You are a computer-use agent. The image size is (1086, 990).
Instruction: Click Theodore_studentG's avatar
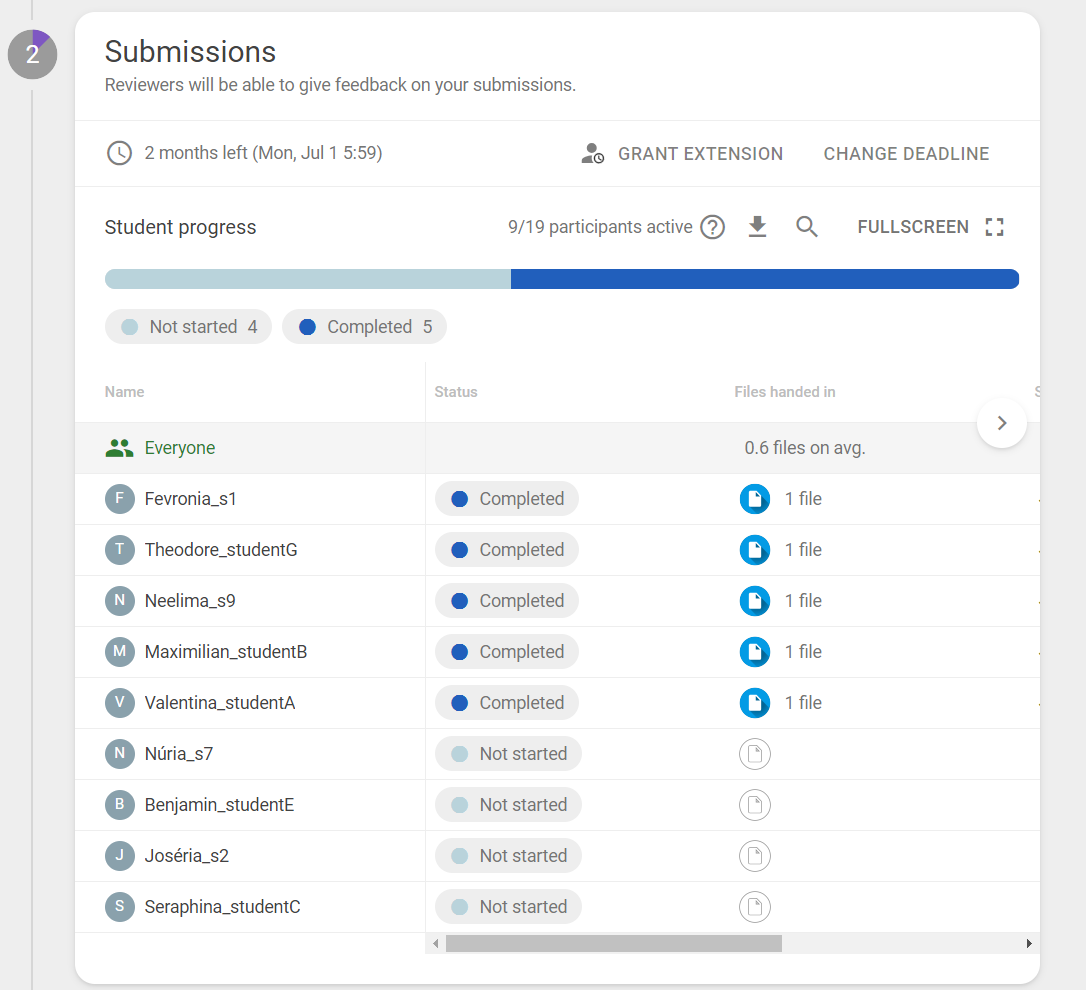pyautogui.click(x=120, y=550)
